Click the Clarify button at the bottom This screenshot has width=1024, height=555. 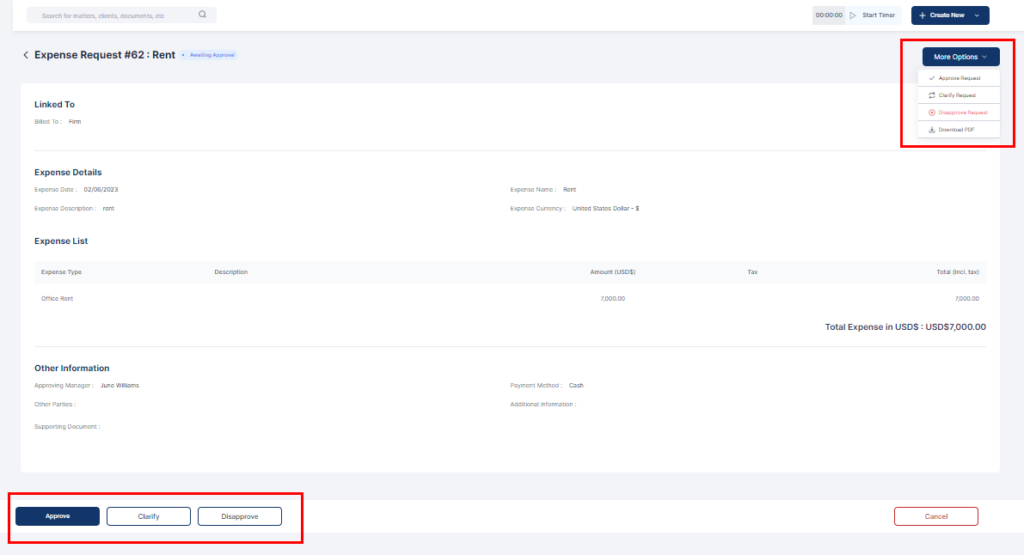(x=149, y=516)
